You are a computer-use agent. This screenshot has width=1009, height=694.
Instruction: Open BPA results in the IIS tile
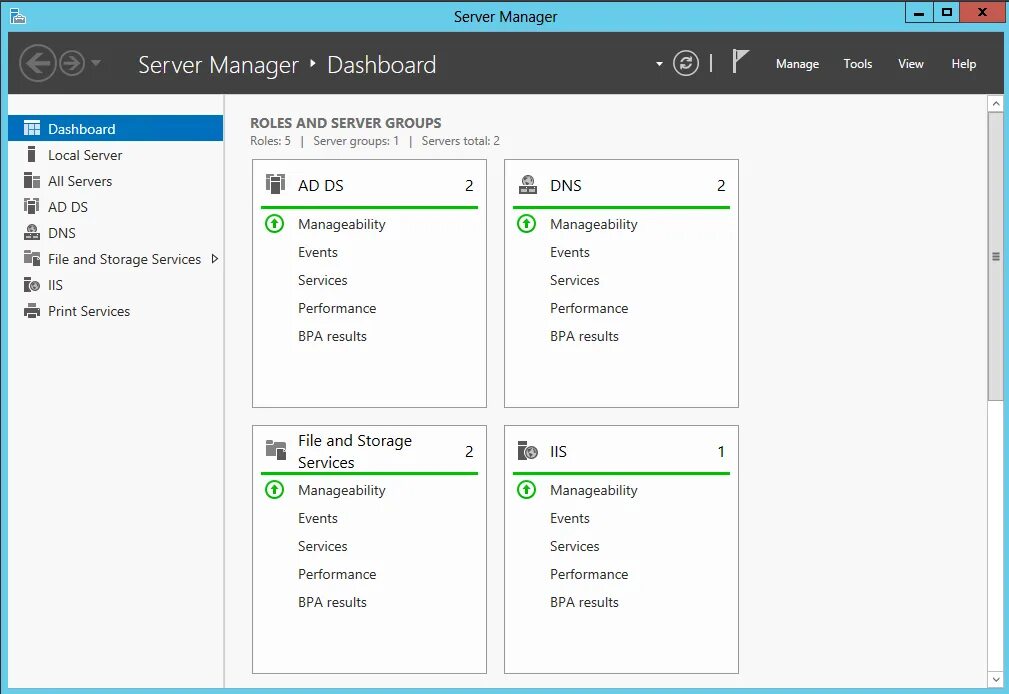pyautogui.click(x=584, y=602)
